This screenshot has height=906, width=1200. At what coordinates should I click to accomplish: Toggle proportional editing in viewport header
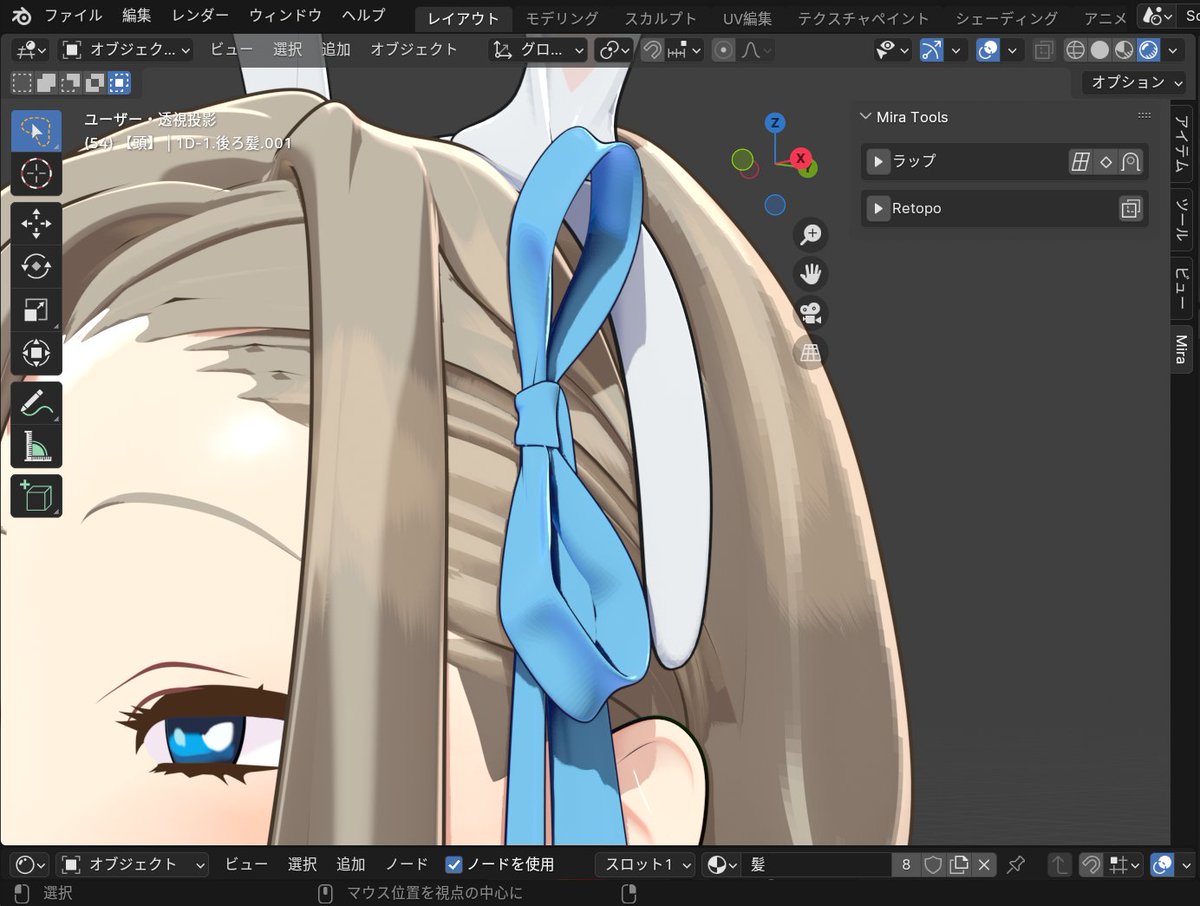[723, 50]
